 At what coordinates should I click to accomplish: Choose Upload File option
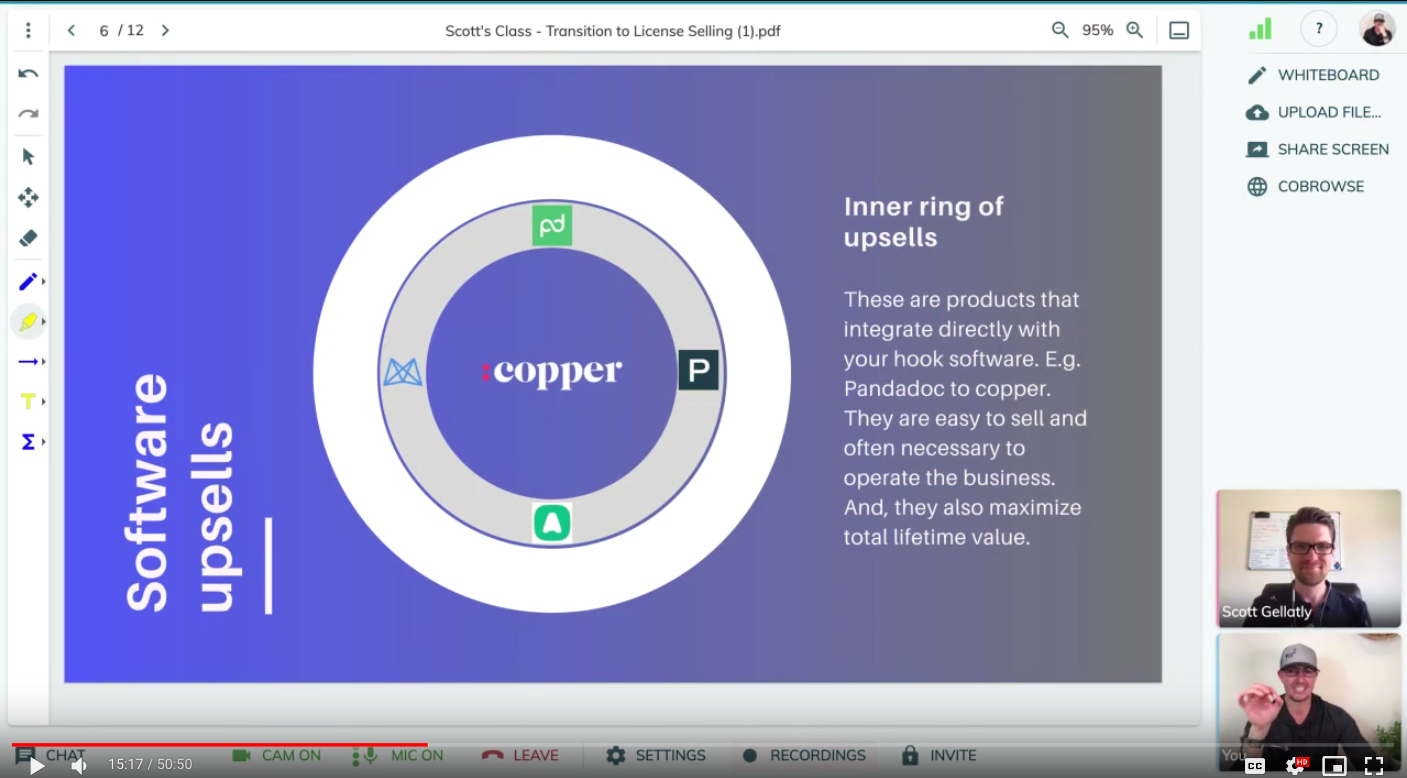[1313, 112]
